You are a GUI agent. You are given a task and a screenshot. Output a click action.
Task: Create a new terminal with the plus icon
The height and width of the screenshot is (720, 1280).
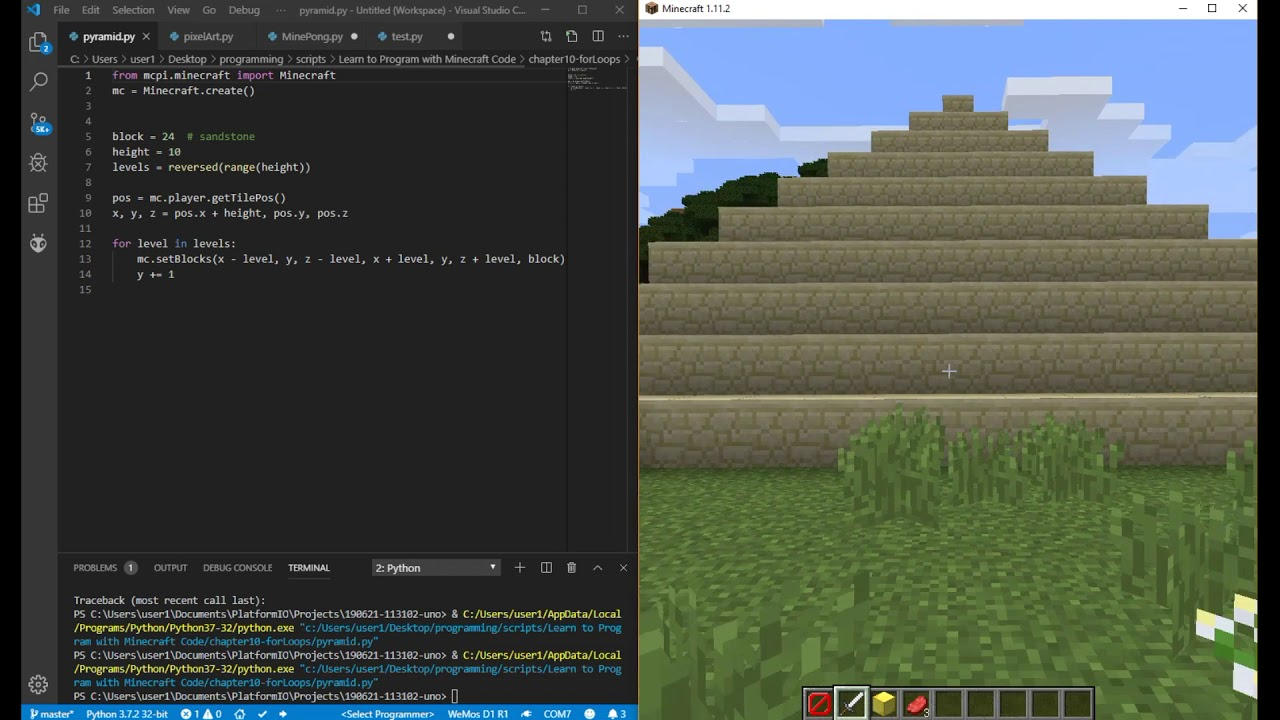519,567
